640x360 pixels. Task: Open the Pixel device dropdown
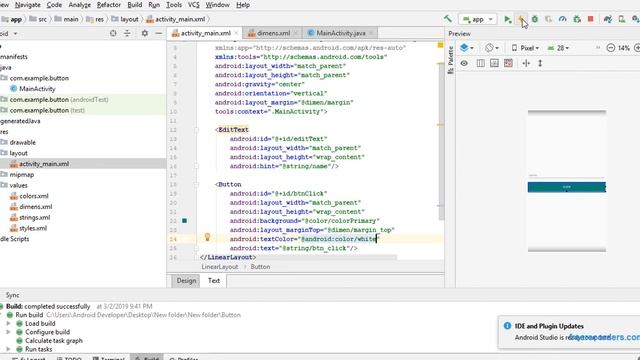pyautogui.click(x=525, y=48)
